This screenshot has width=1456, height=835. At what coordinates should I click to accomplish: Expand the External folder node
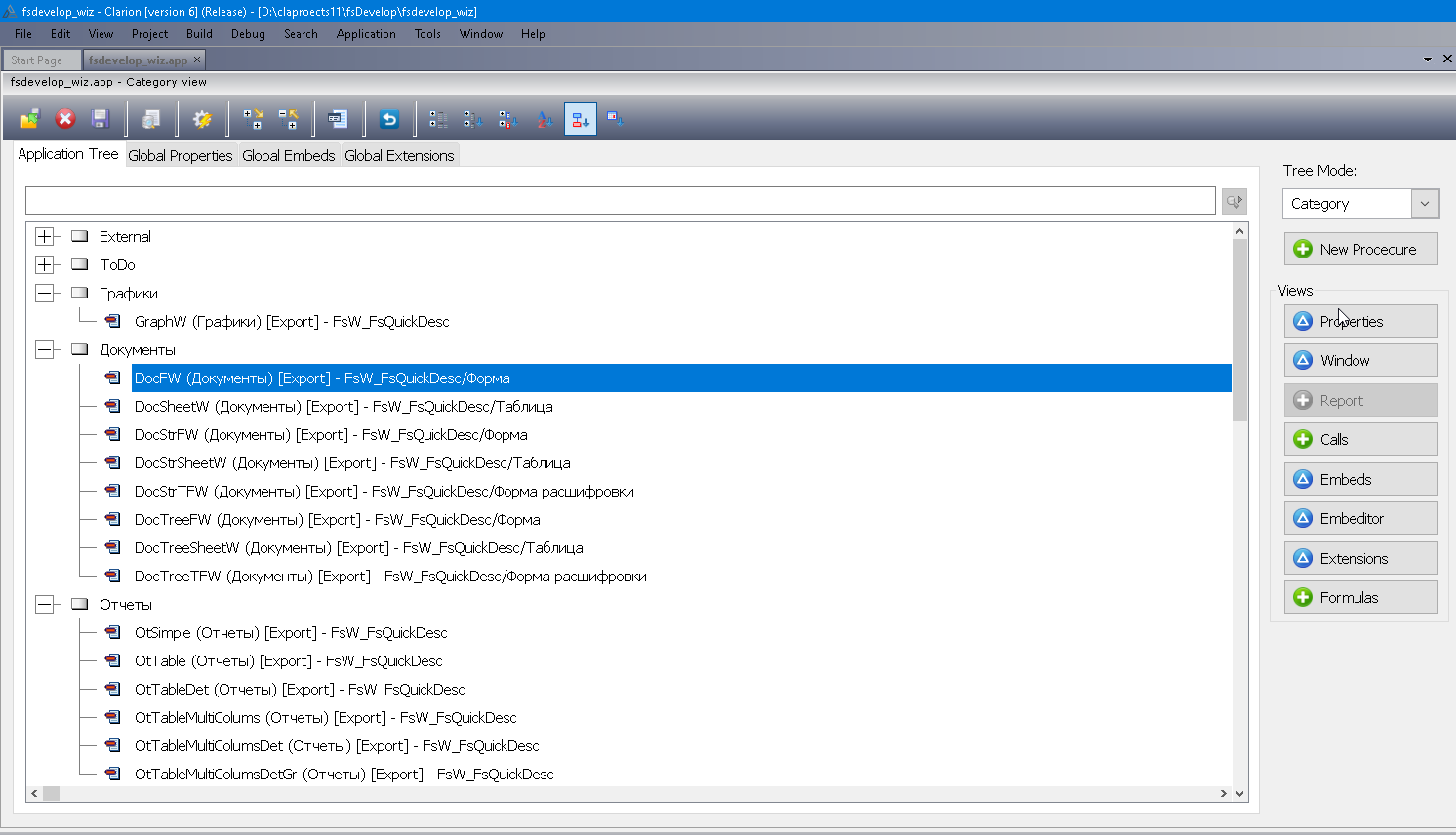(45, 237)
